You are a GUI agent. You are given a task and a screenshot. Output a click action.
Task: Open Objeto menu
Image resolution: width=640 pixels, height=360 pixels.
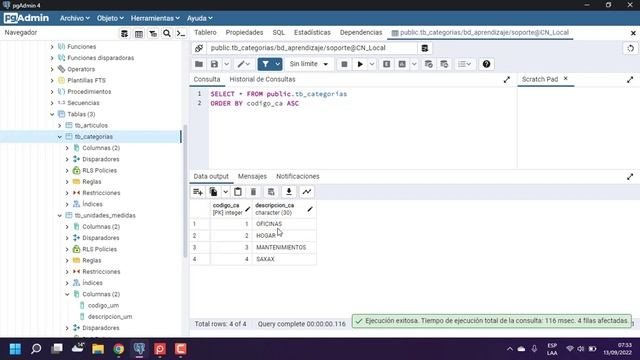click(x=110, y=18)
